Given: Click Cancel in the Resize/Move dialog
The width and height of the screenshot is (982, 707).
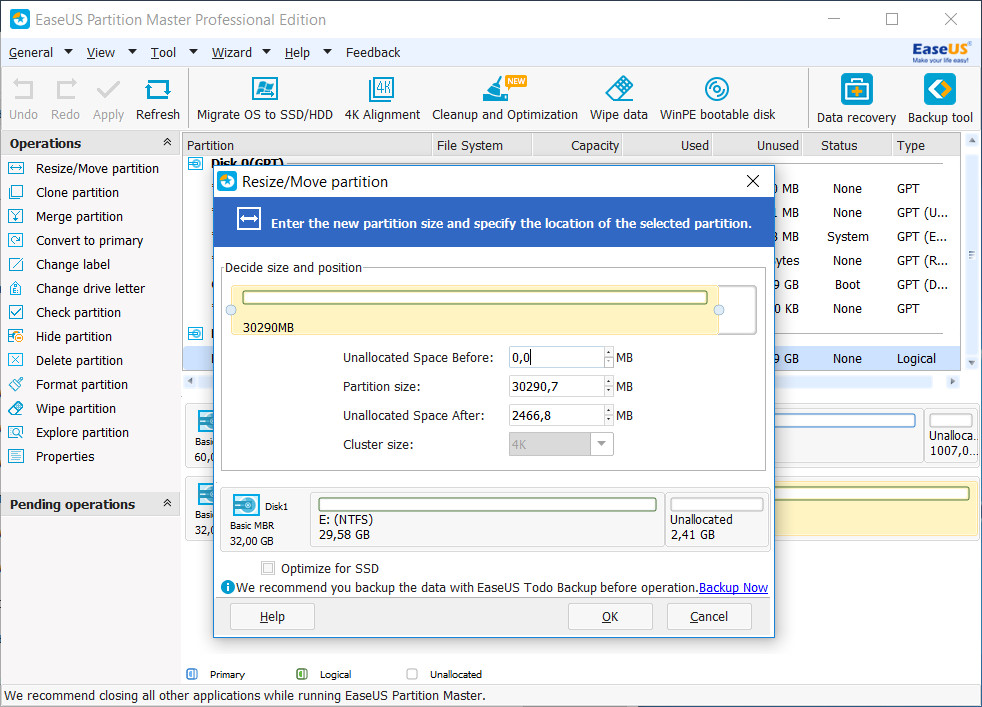Looking at the screenshot, I should [709, 617].
